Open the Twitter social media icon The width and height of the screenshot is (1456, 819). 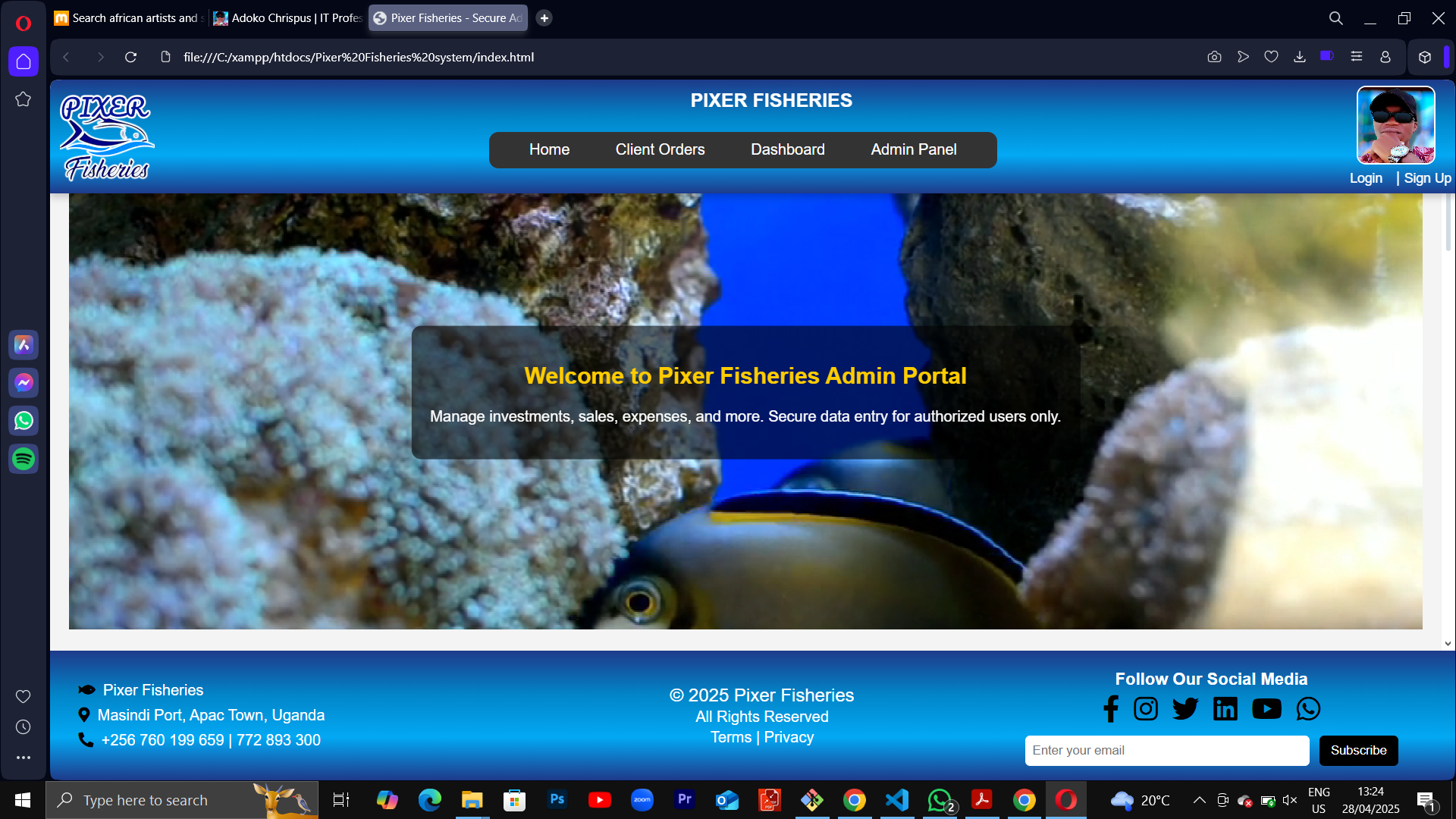click(1185, 708)
